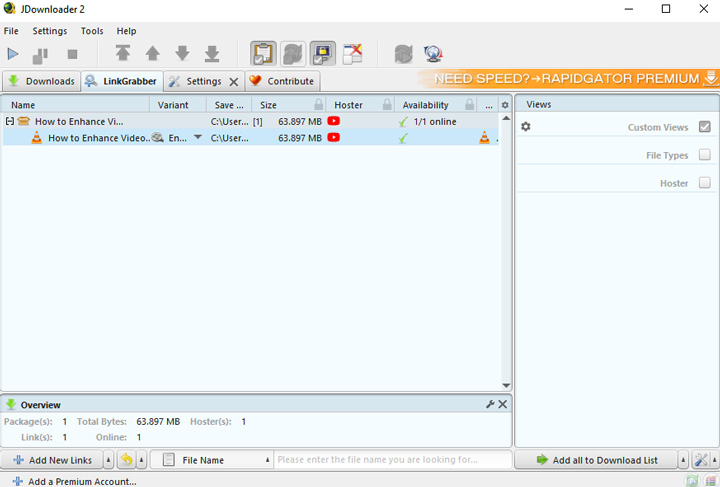
Task: Click the reconnect now icon
Action: (404, 54)
